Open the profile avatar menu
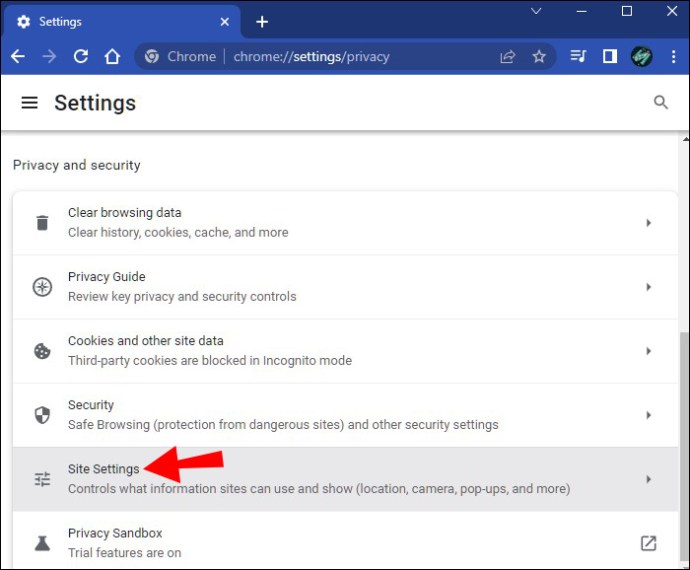The height and width of the screenshot is (570, 690). 641,56
